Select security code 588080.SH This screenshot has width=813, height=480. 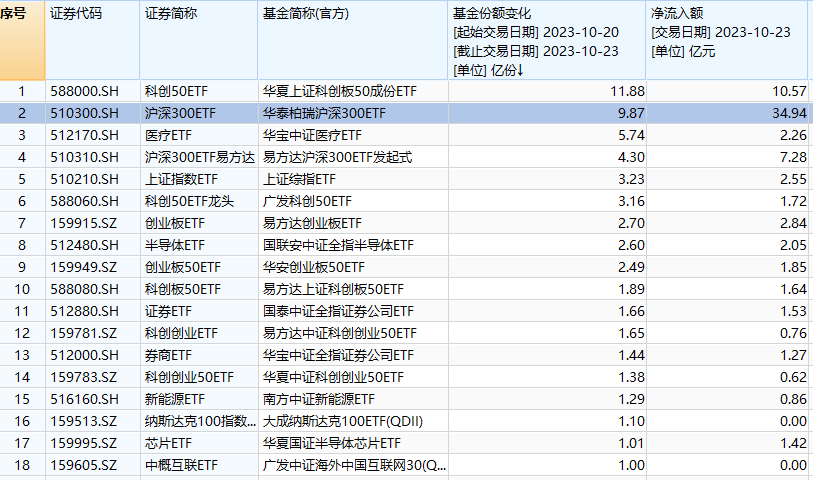tap(85, 289)
